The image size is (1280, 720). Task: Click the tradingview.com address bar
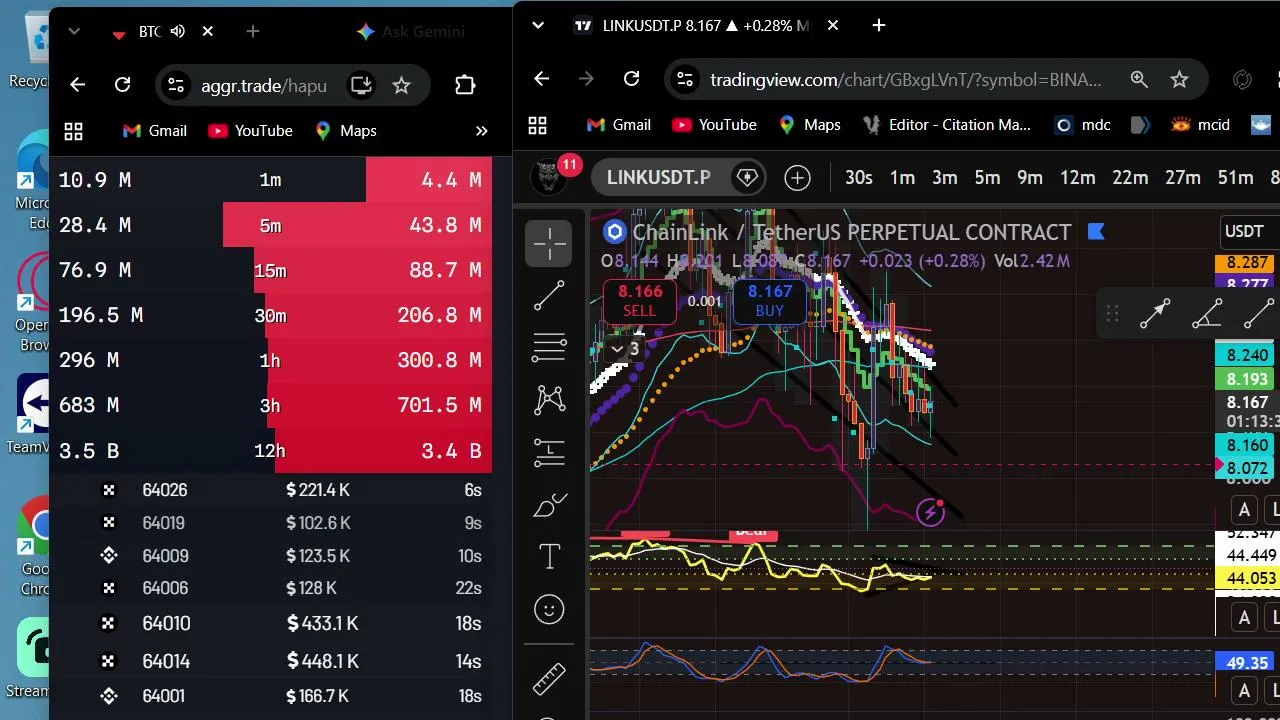906,80
